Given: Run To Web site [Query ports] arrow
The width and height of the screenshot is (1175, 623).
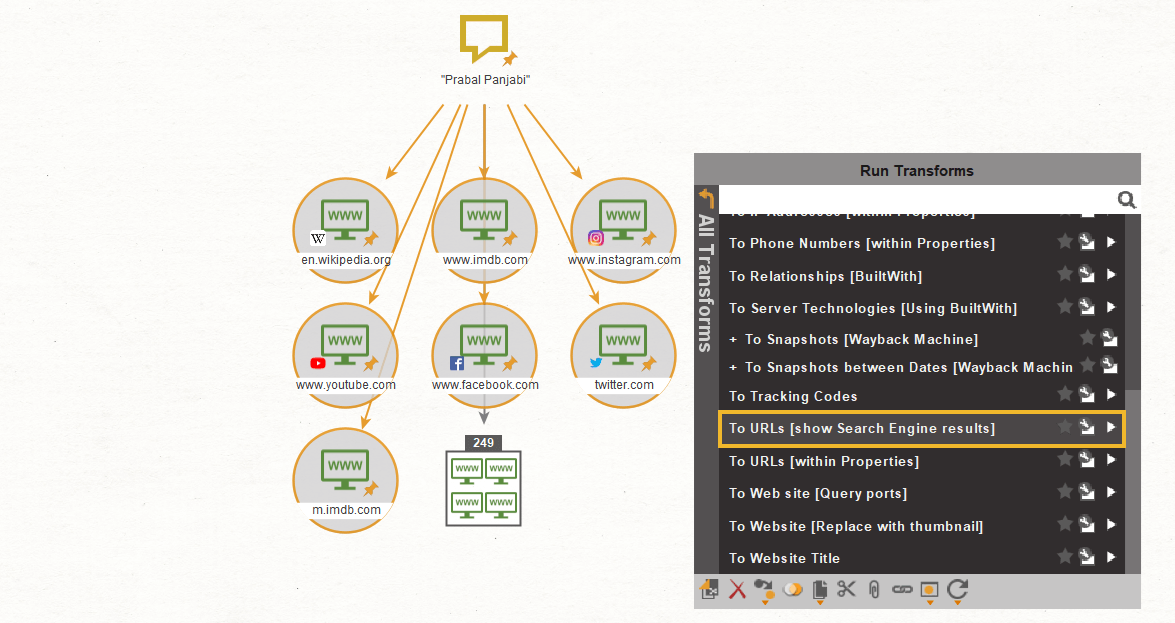Looking at the screenshot, I should (x=1111, y=492).
